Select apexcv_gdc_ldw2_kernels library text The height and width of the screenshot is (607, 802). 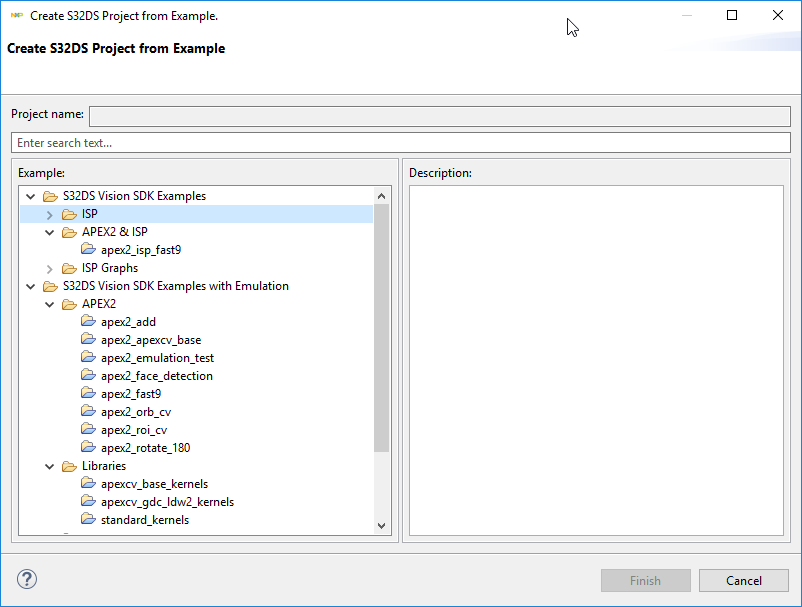pyautogui.click(x=167, y=502)
